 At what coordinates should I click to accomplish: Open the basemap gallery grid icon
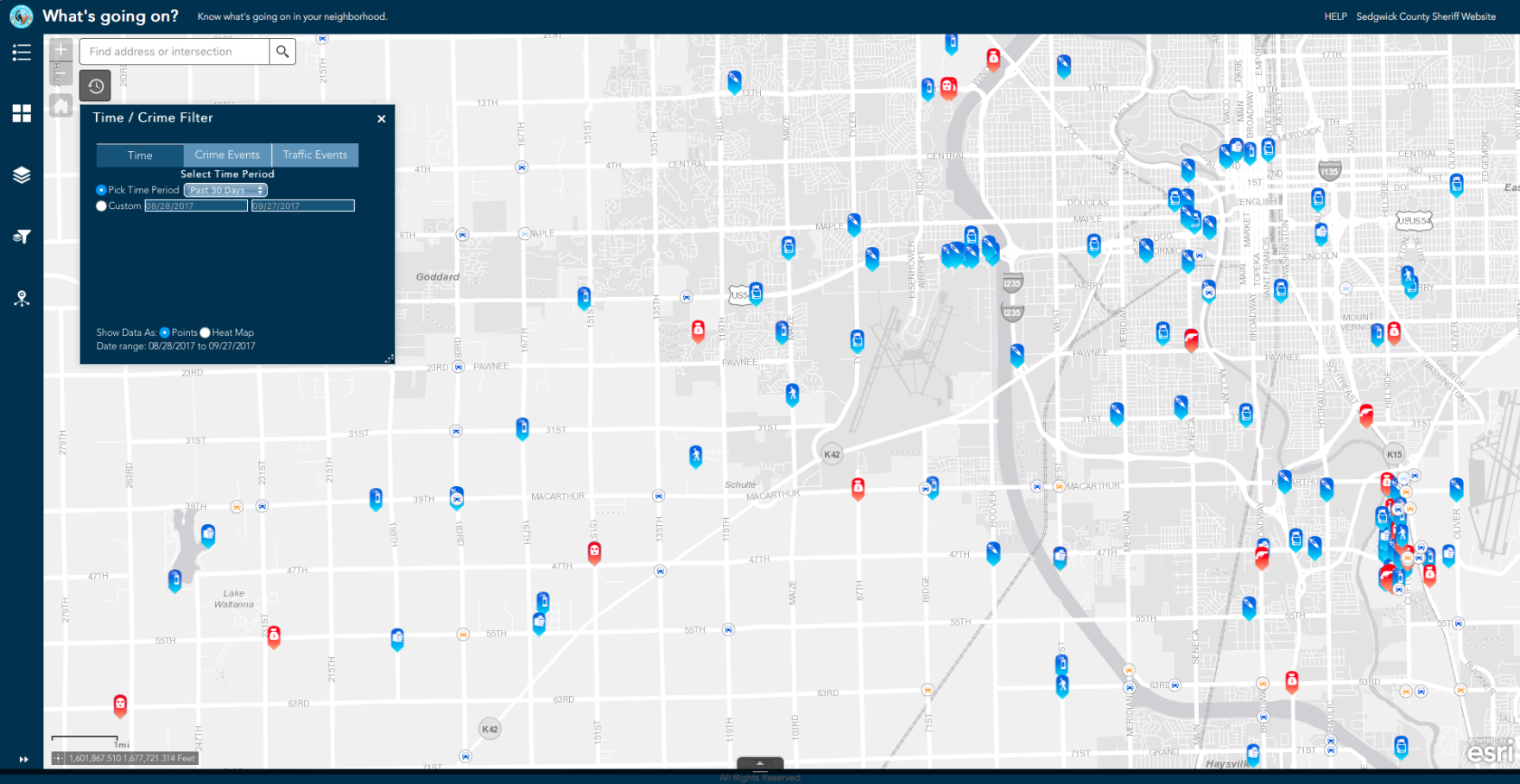point(22,113)
